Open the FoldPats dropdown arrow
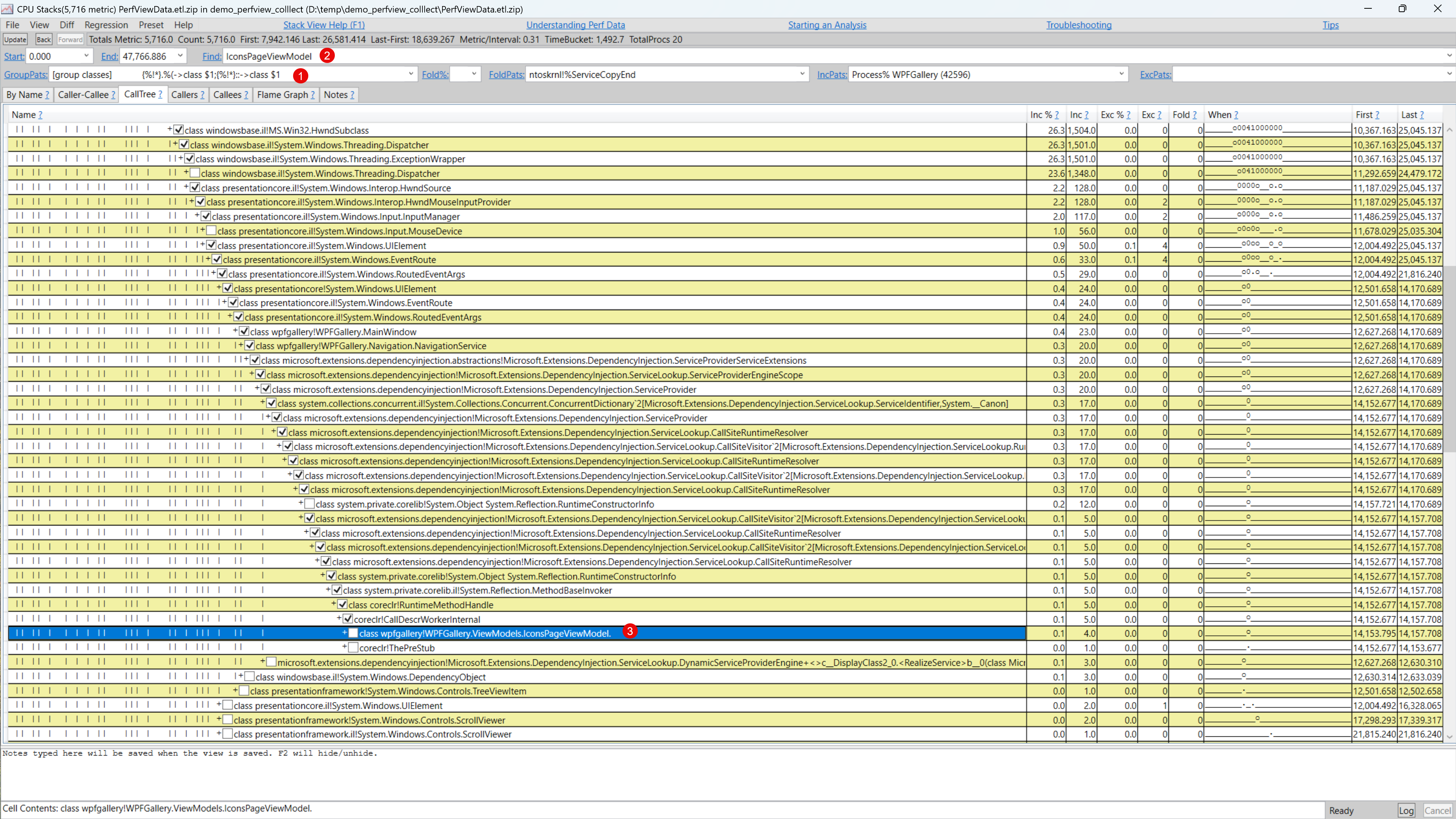1456x819 pixels. (x=802, y=74)
